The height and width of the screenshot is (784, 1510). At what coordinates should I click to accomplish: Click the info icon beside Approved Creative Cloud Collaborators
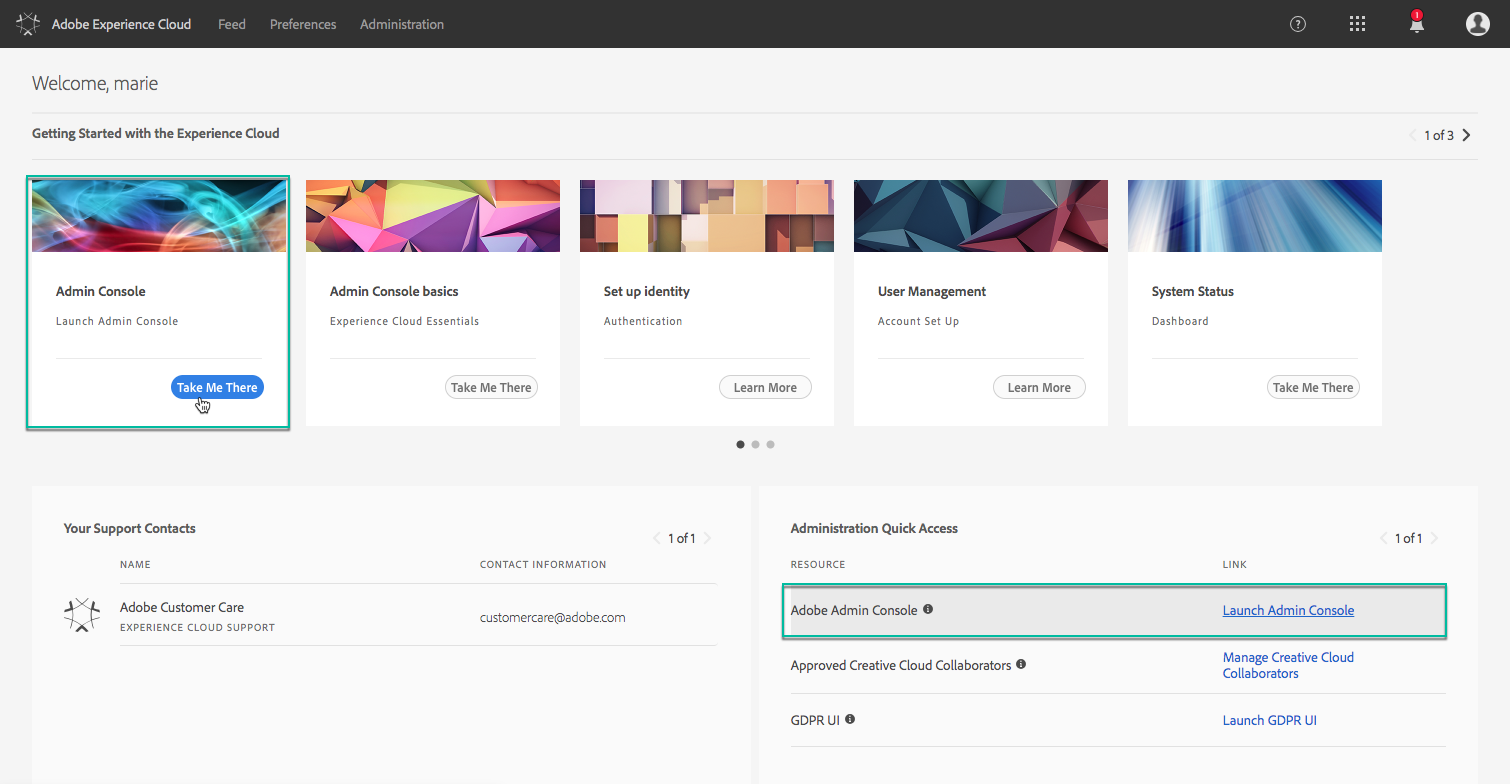pyautogui.click(x=1021, y=663)
